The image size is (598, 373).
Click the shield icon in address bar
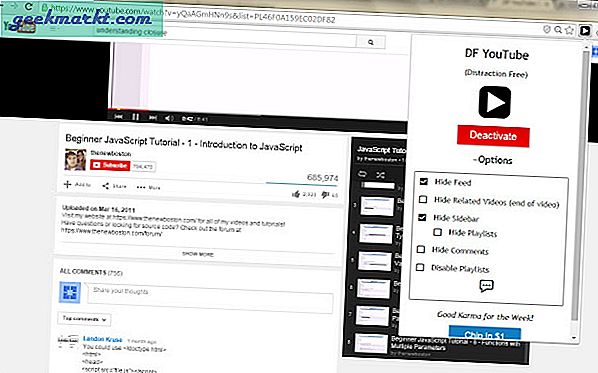coord(547,29)
